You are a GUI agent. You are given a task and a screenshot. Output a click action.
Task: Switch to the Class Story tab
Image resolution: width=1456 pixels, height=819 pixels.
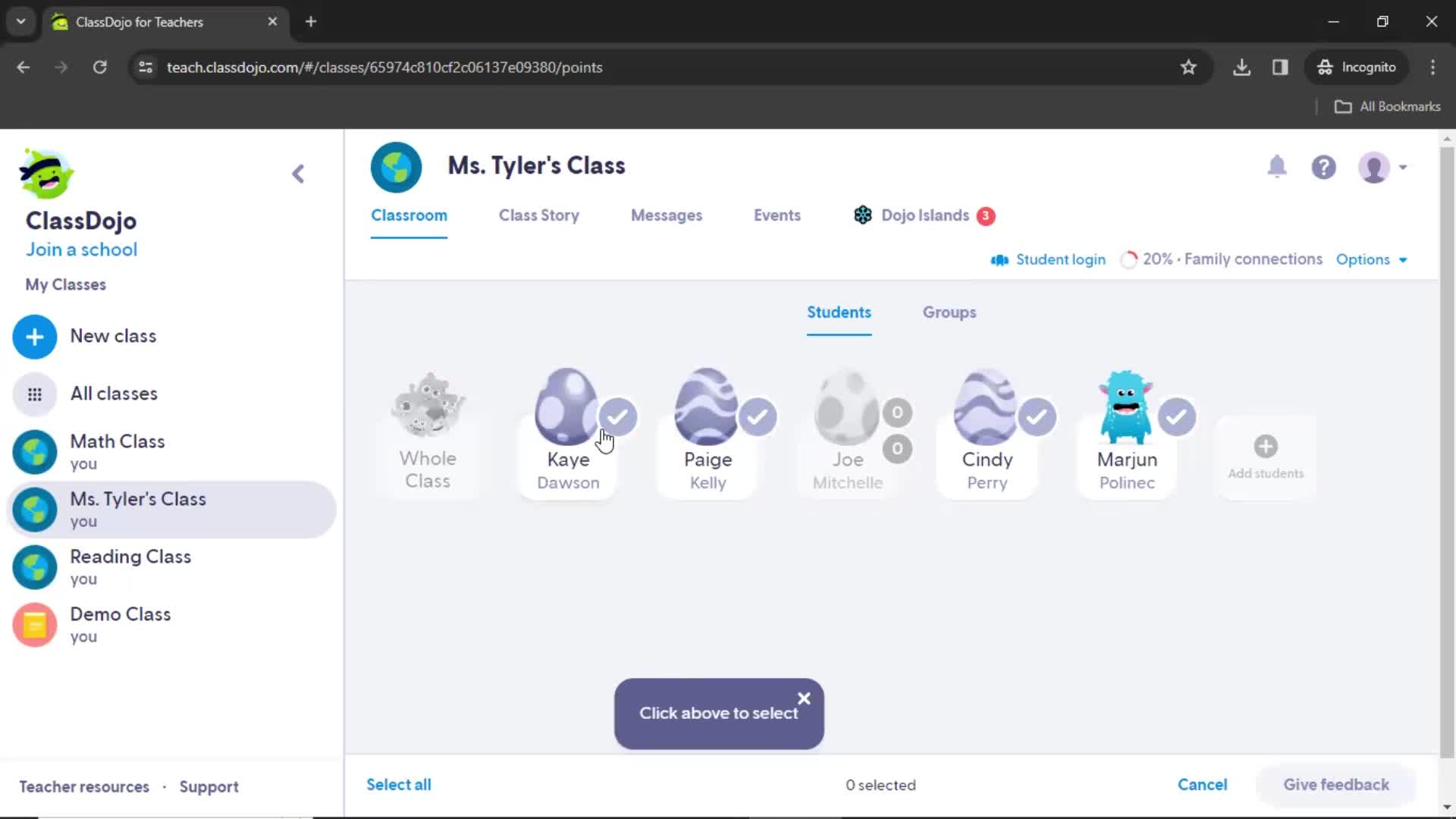click(x=539, y=215)
